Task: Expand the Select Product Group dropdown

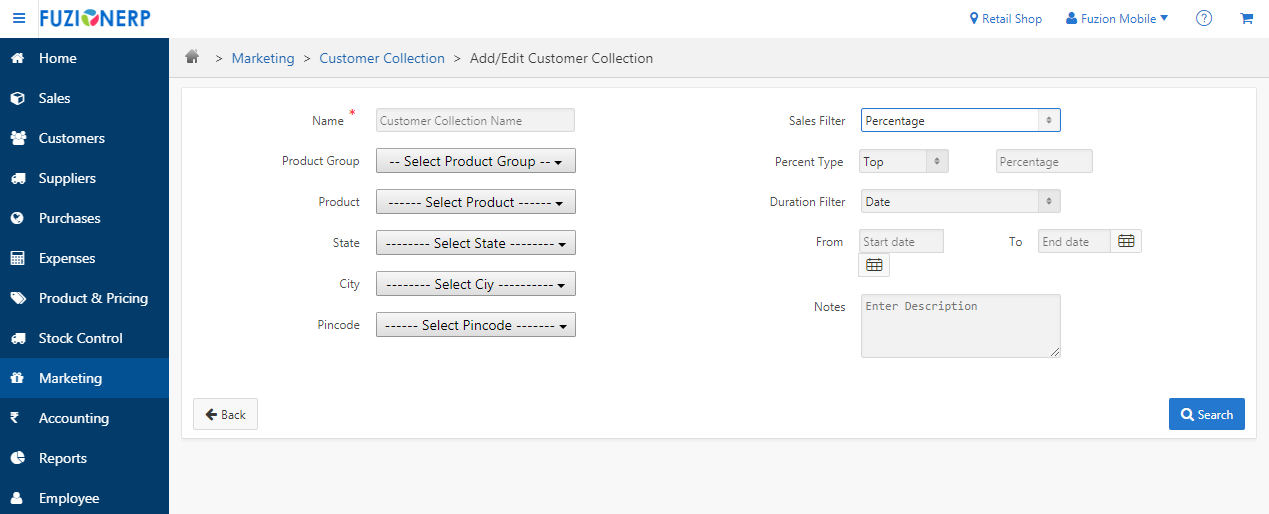Action: (x=476, y=161)
